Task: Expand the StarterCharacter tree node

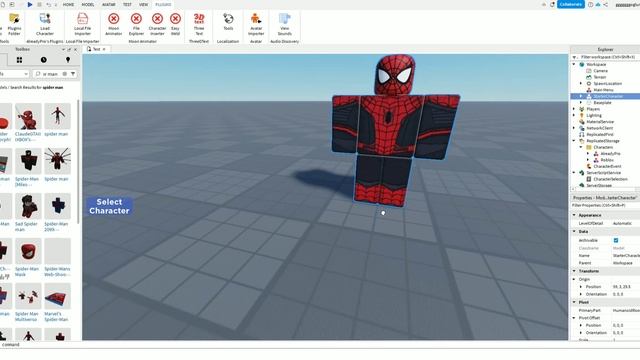Action: [x=581, y=96]
